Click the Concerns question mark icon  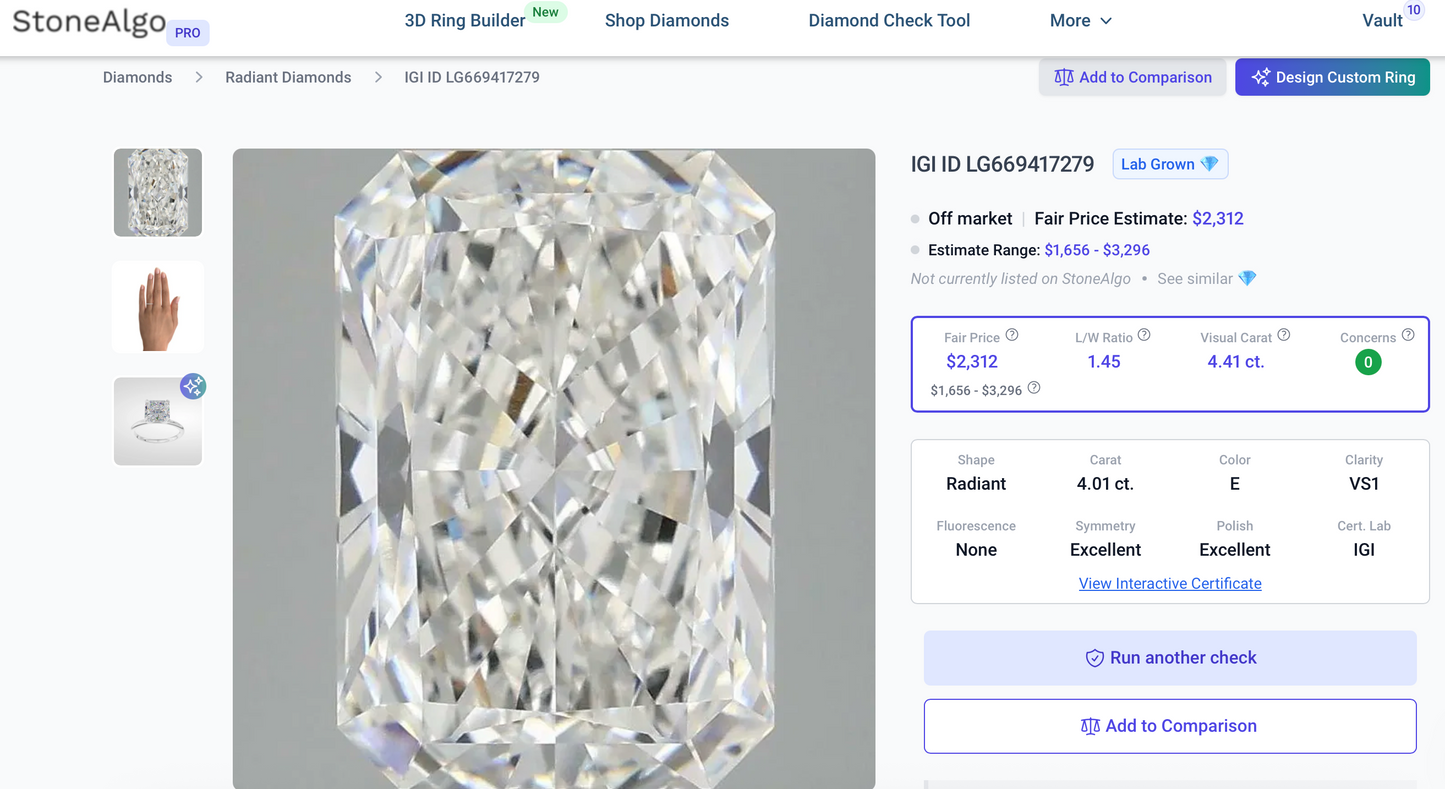1408,335
